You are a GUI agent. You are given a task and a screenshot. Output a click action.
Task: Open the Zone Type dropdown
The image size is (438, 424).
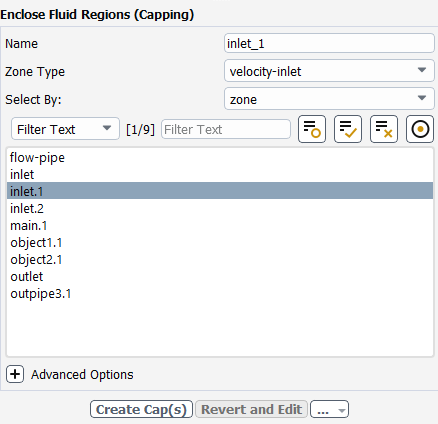tap(329, 71)
